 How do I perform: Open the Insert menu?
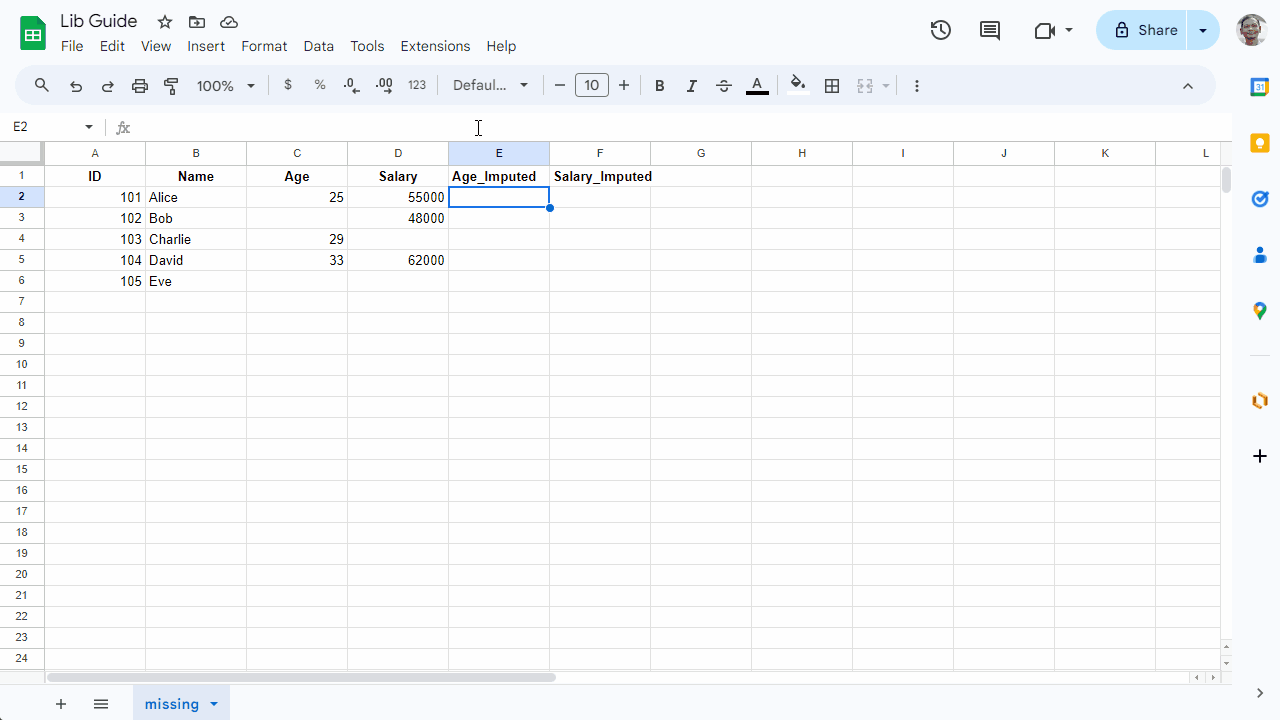[x=206, y=46]
